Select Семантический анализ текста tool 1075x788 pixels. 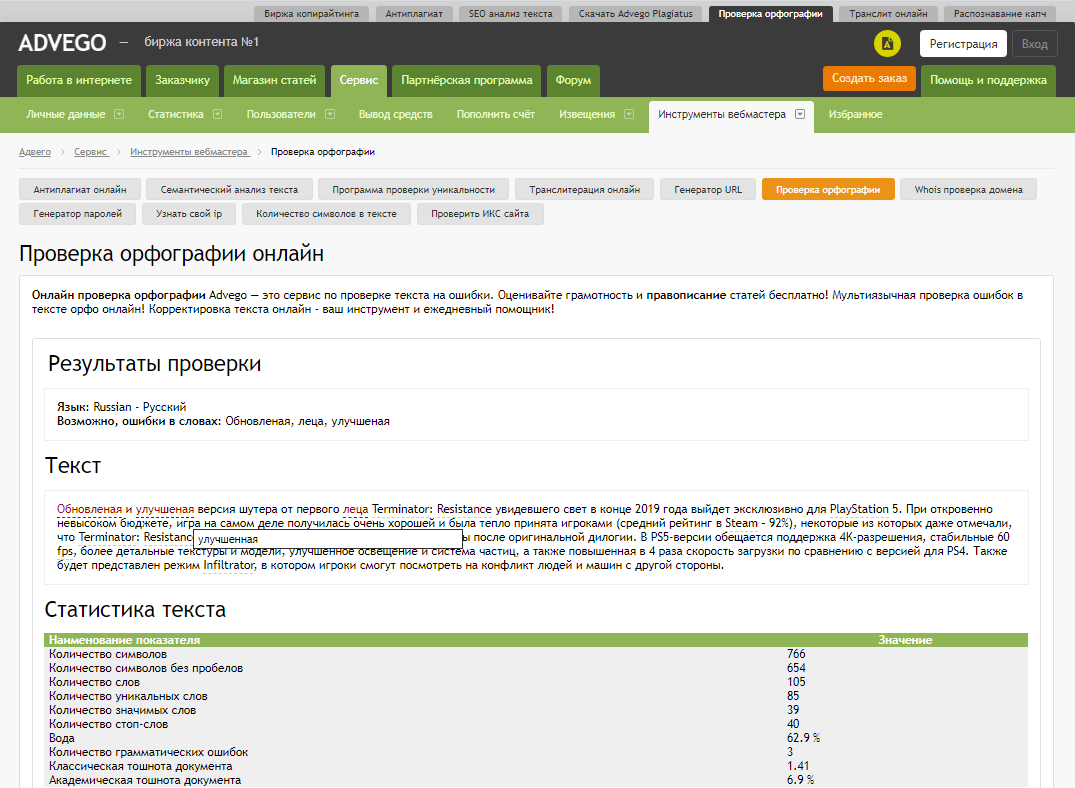[x=232, y=188]
